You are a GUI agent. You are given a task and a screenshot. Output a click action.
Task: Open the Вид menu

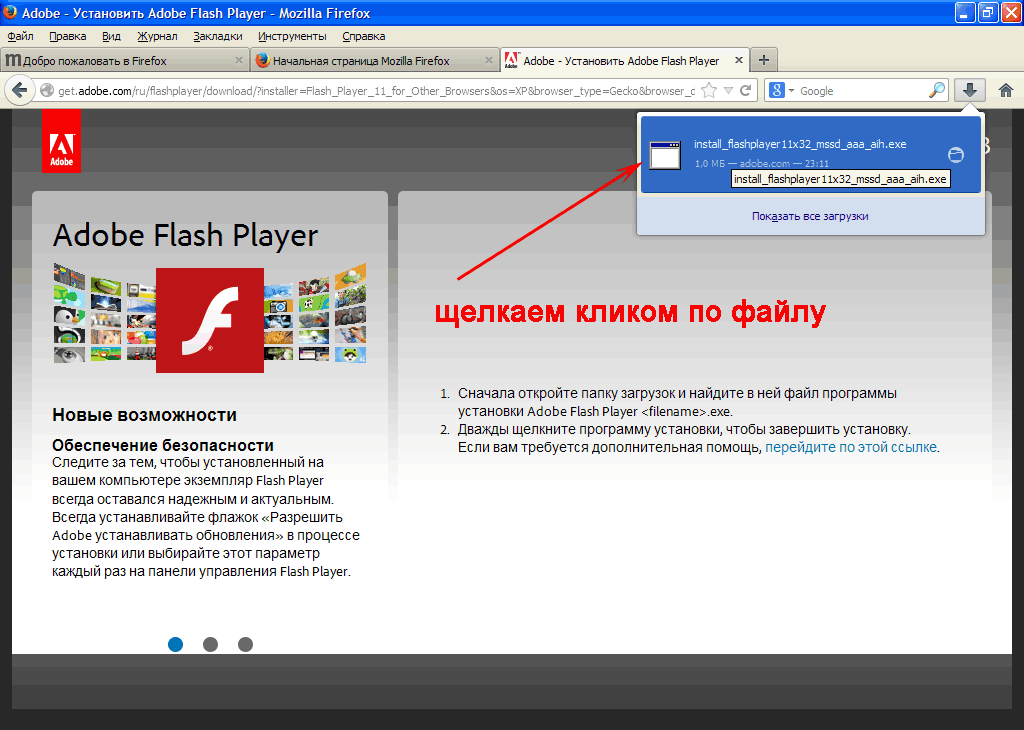pos(112,36)
